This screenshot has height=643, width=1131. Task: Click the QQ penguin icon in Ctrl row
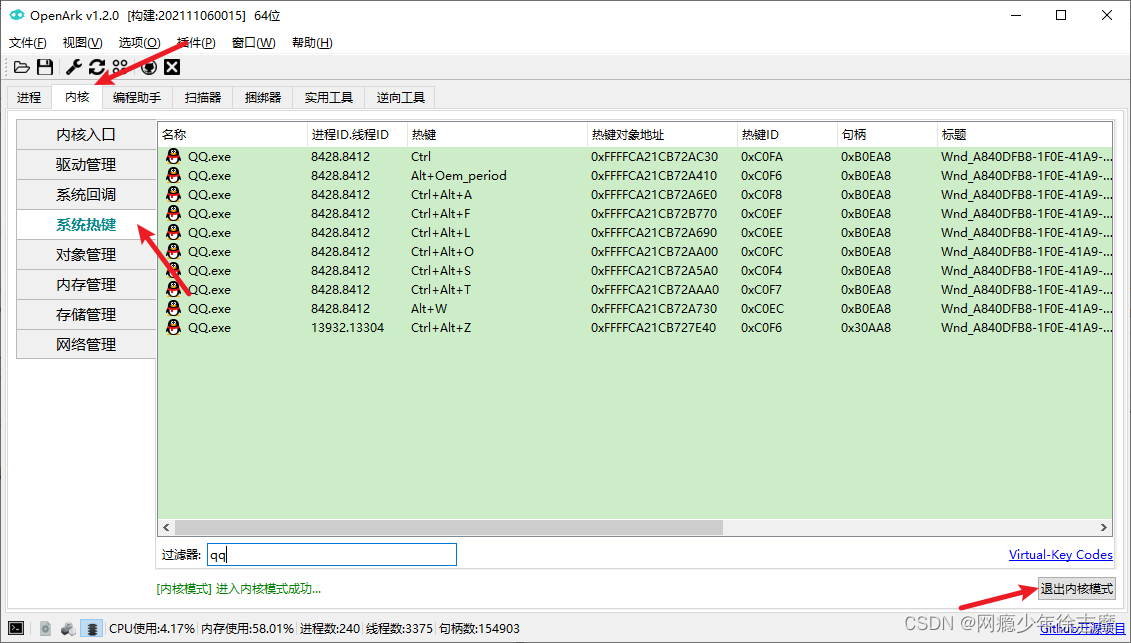coord(174,156)
